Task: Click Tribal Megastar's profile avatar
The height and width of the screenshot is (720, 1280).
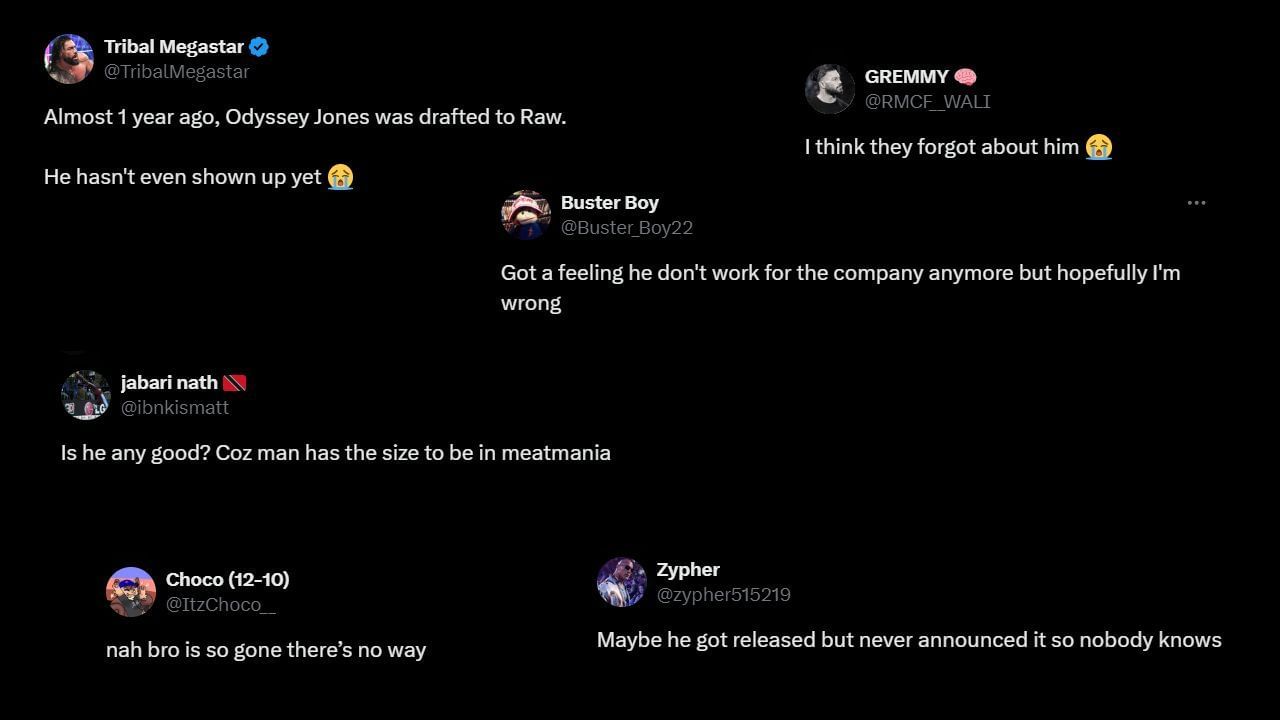Action: click(x=69, y=59)
